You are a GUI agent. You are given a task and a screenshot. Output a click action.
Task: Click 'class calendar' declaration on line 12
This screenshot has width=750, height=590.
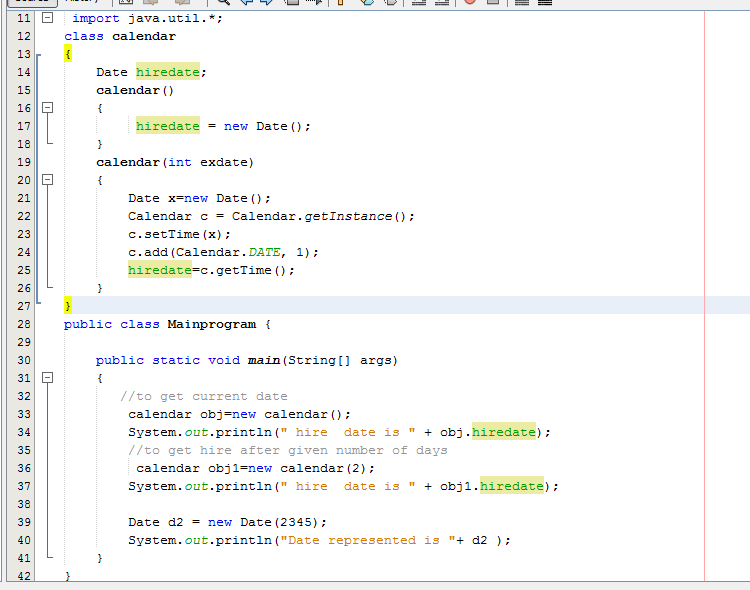tap(120, 36)
